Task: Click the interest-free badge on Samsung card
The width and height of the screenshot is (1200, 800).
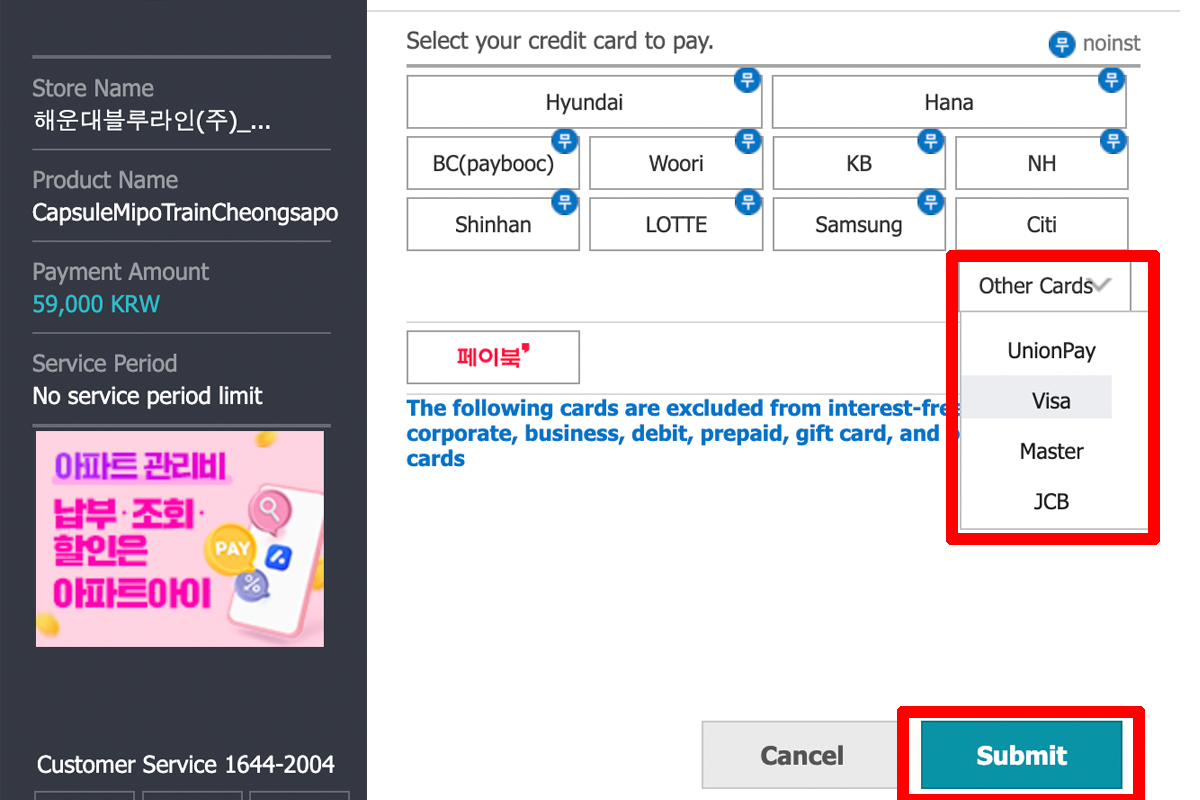Action: click(931, 203)
